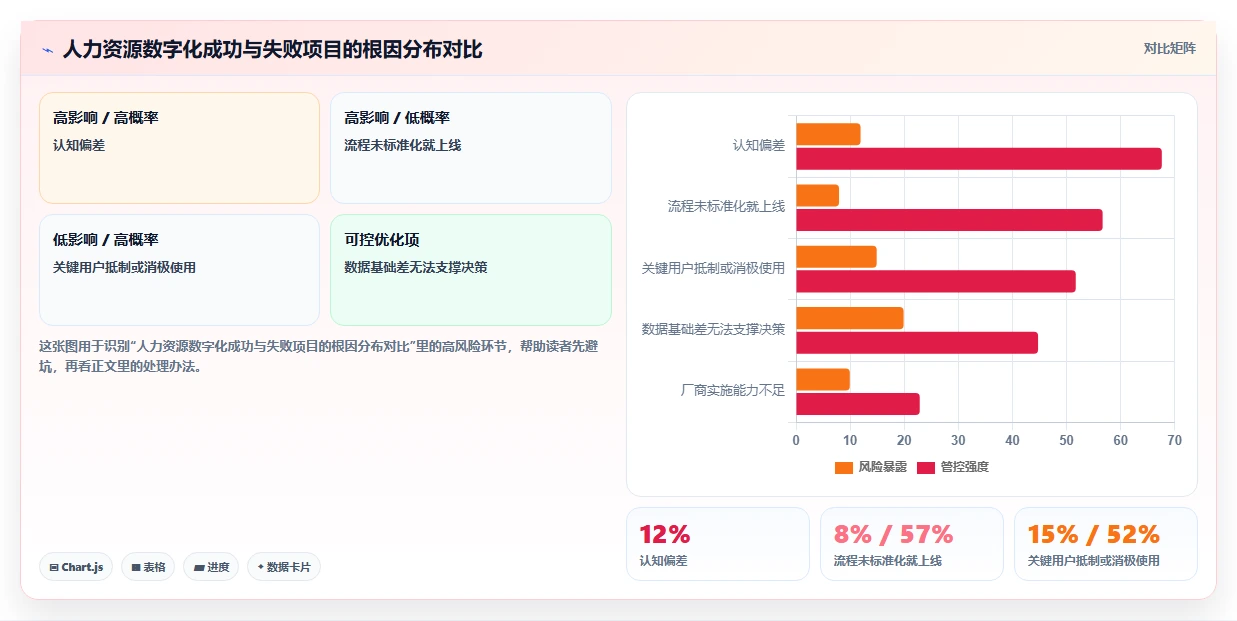Image resolution: width=1237 pixels, height=621 pixels.
Task: Click the orange 认知偏差 风险暴露 bar
Action: (x=828, y=134)
